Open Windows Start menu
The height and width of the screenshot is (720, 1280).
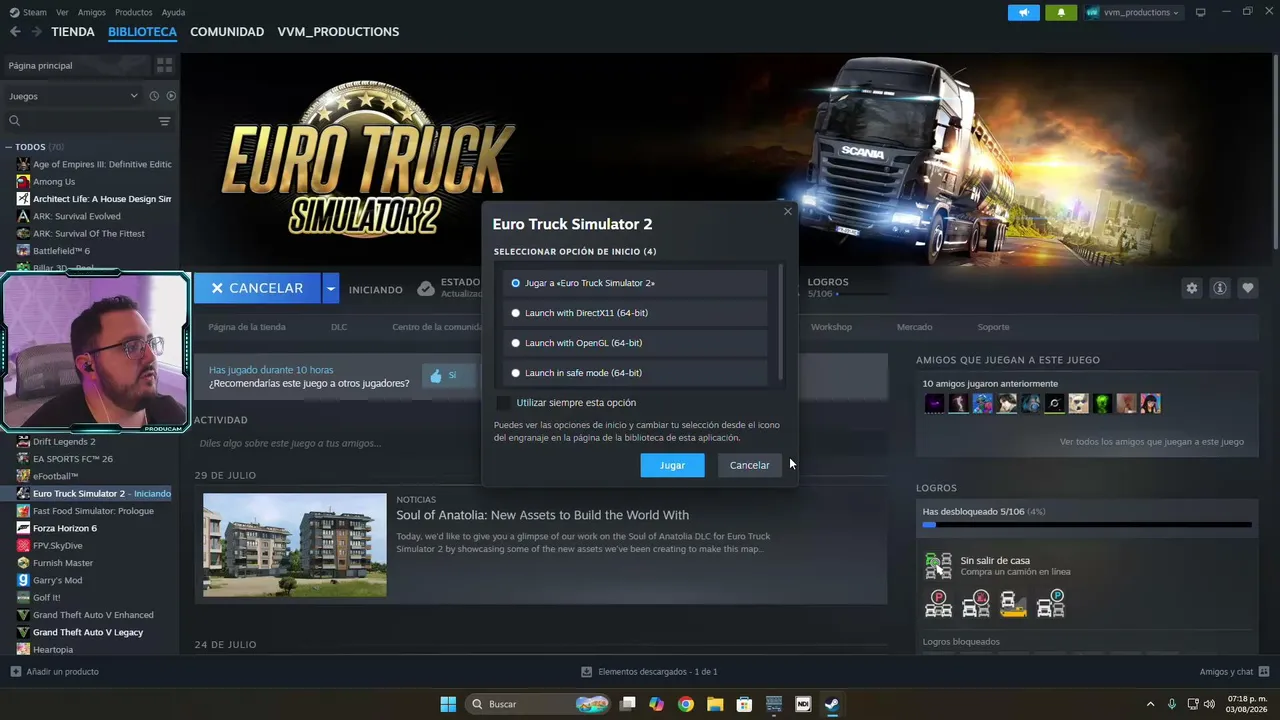448,704
